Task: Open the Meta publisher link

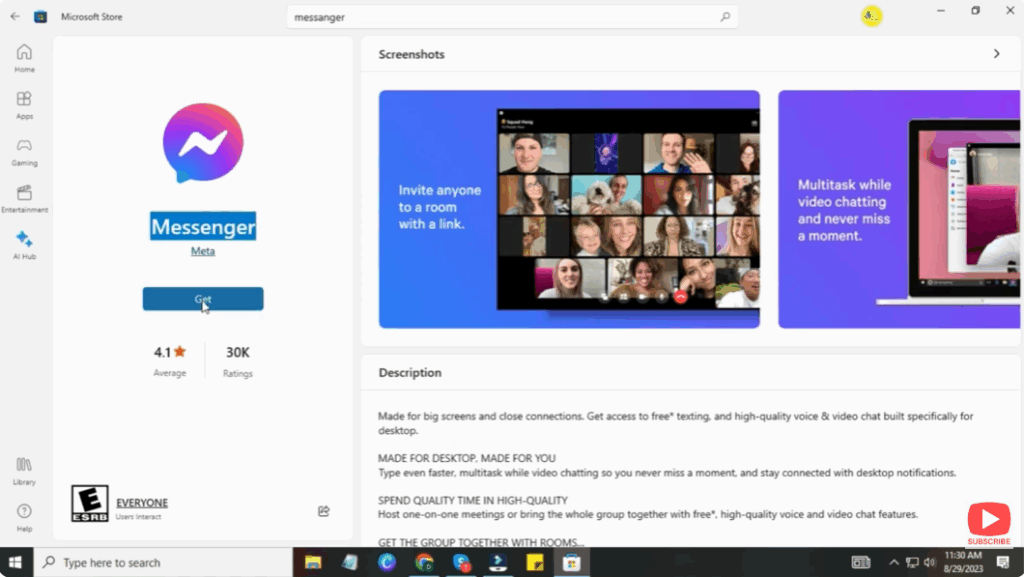Action: [202, 251]
